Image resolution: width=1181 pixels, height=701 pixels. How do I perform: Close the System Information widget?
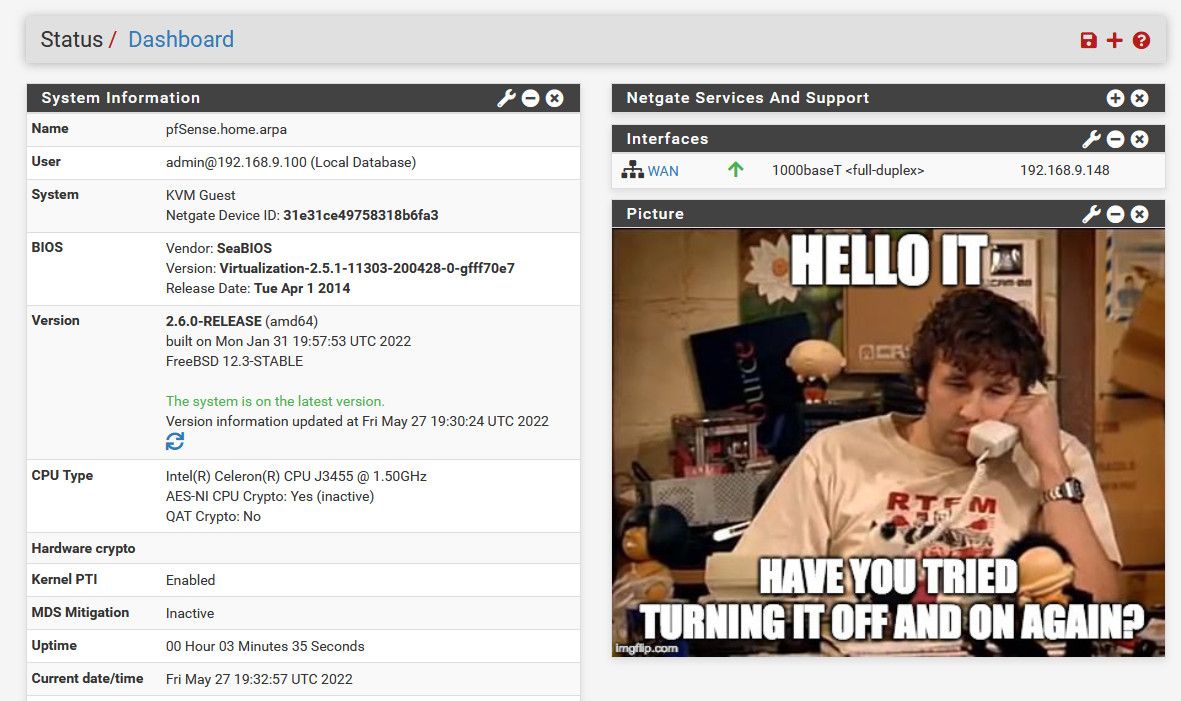point(554,98)
